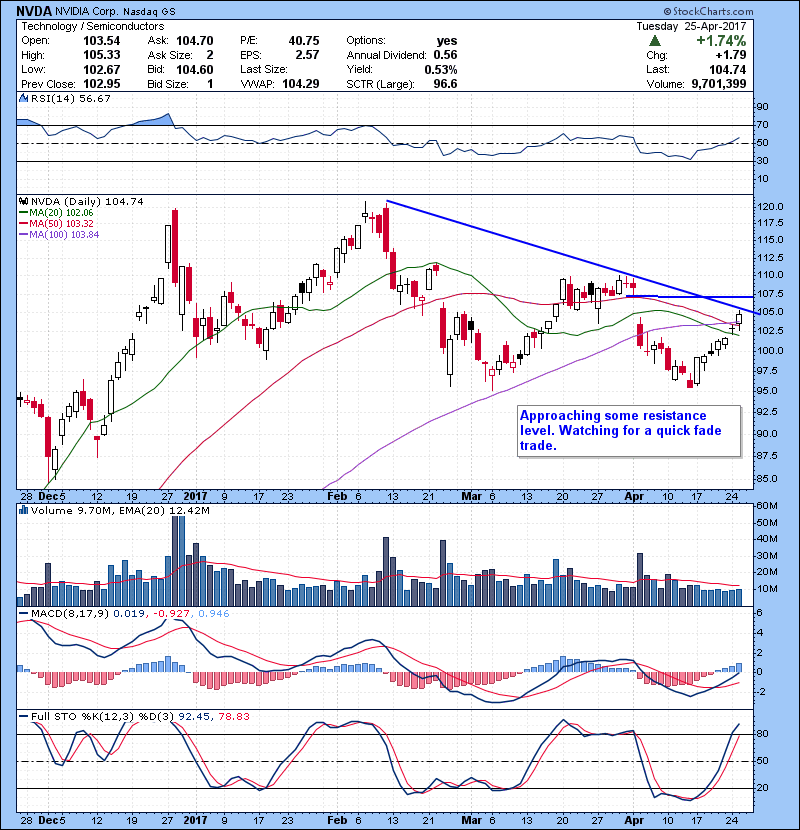Click the RSI(14) 56.67 panel label

[71, 98]
